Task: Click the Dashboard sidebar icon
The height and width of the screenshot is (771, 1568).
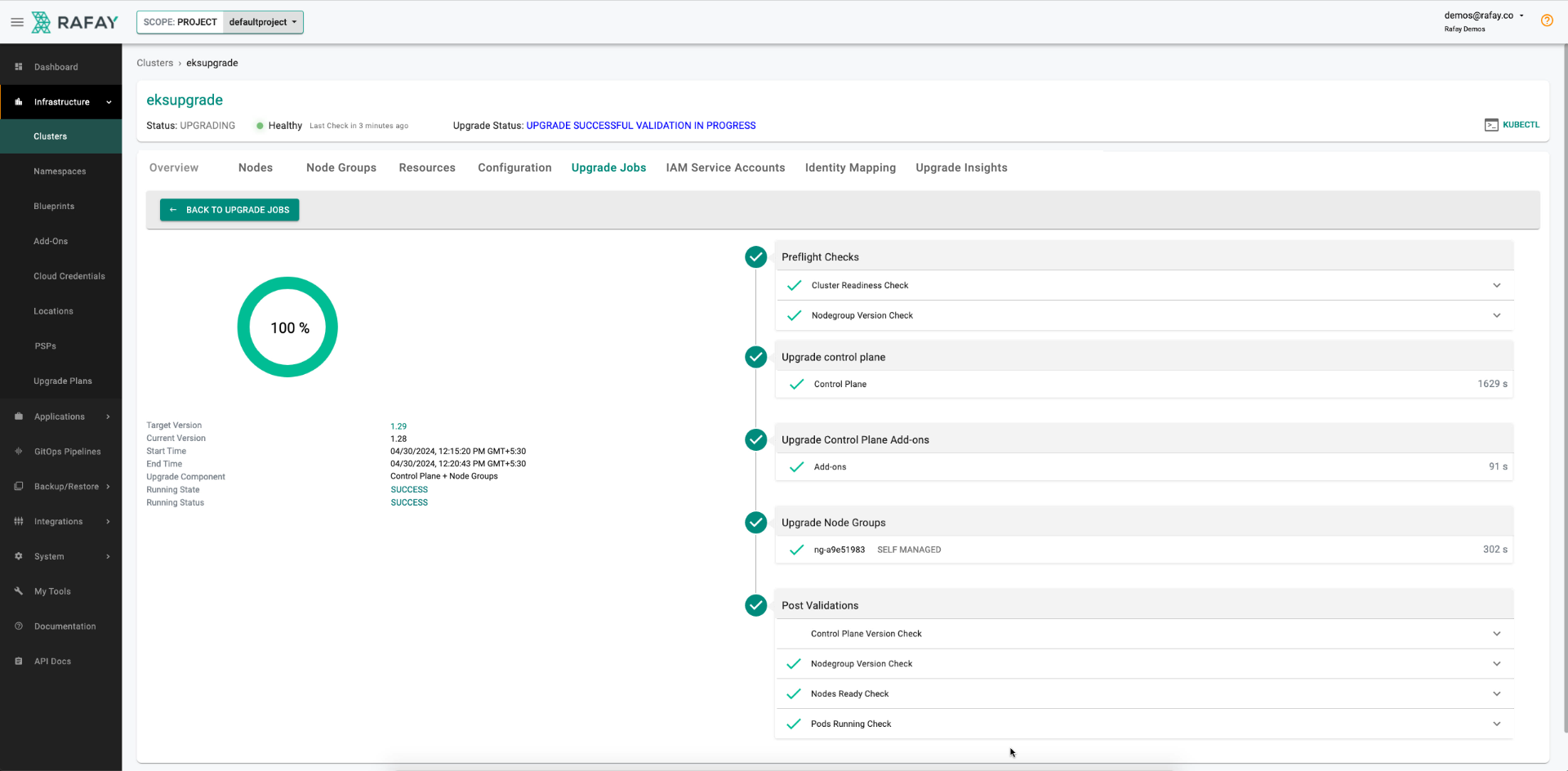Action: (x=19, y=67)
